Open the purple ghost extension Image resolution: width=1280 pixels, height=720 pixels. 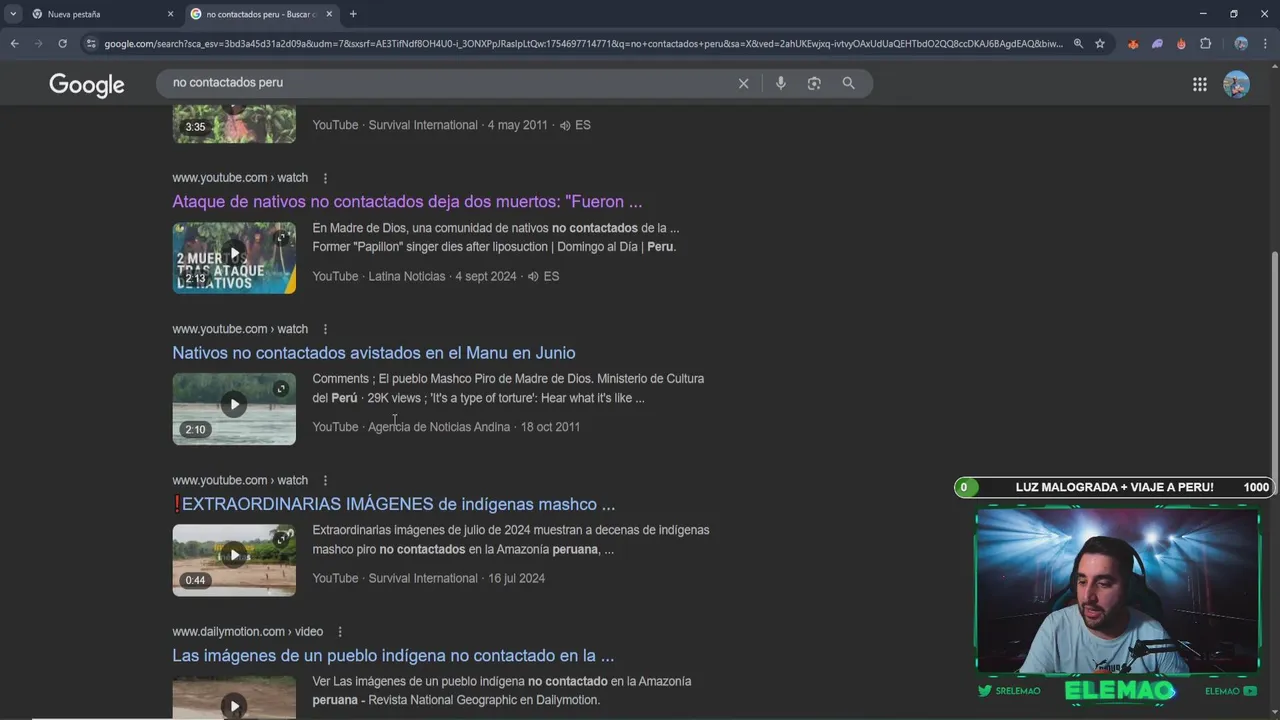pos(1157,44)
